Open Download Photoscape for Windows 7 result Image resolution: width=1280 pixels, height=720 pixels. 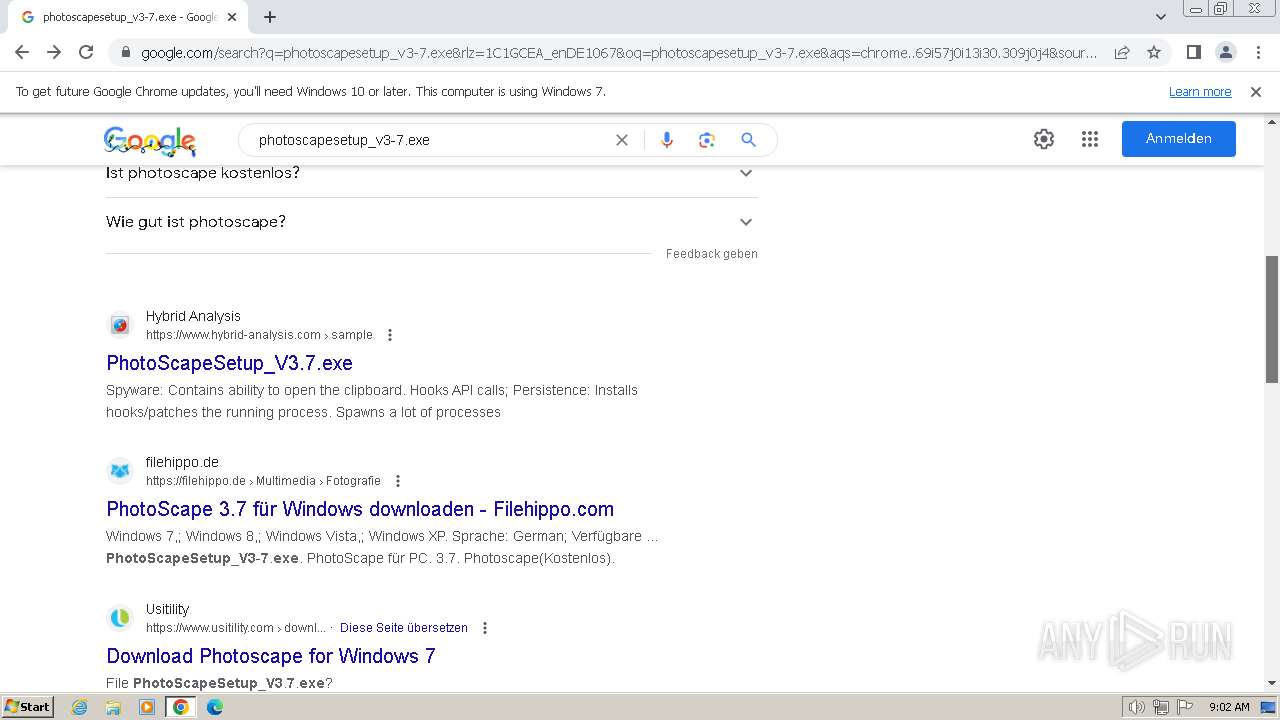(x=271, y=656)
